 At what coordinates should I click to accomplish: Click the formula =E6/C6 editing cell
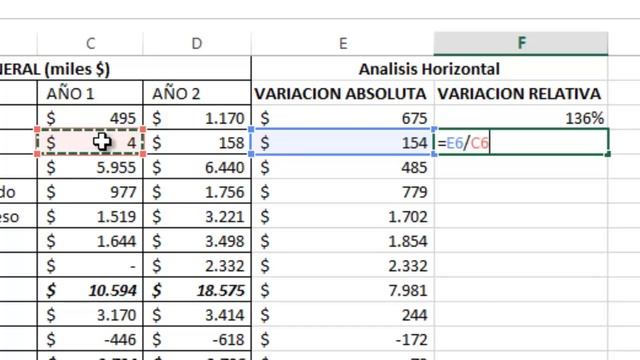pyautogui.click(x=521, y=142)
